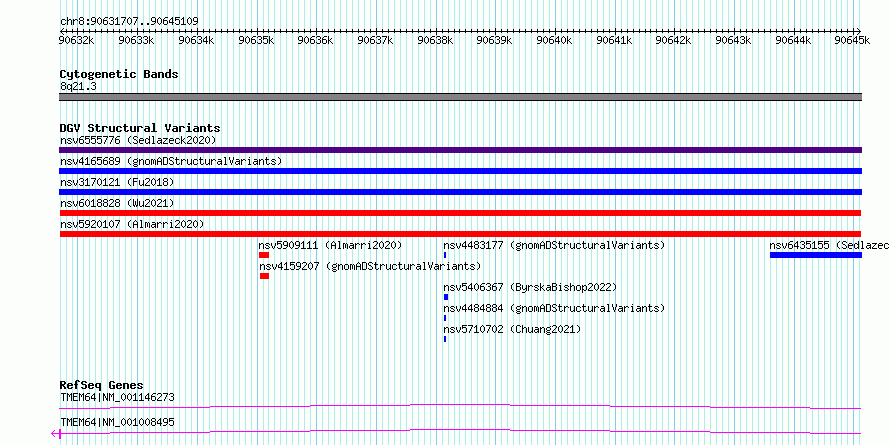This screenshot has height=445, width=890.
Task: Click the 8q21.3 cytogenetic band bar
Action: coord(460,97)
